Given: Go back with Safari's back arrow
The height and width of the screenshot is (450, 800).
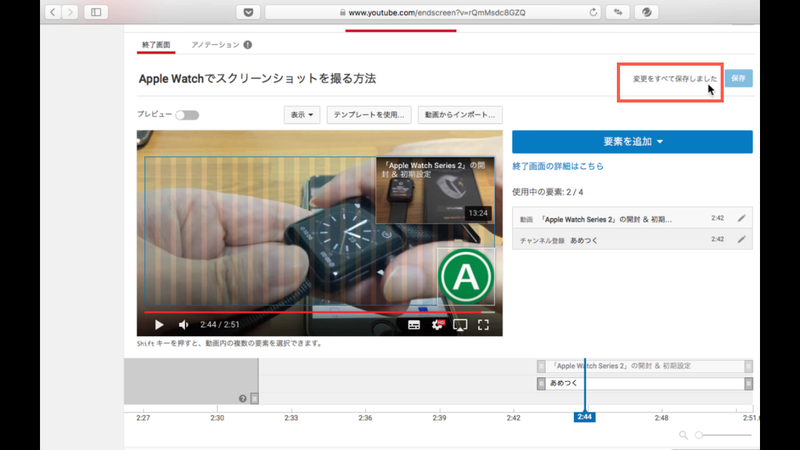Looking at the screenshot, I should click(53, 12).
